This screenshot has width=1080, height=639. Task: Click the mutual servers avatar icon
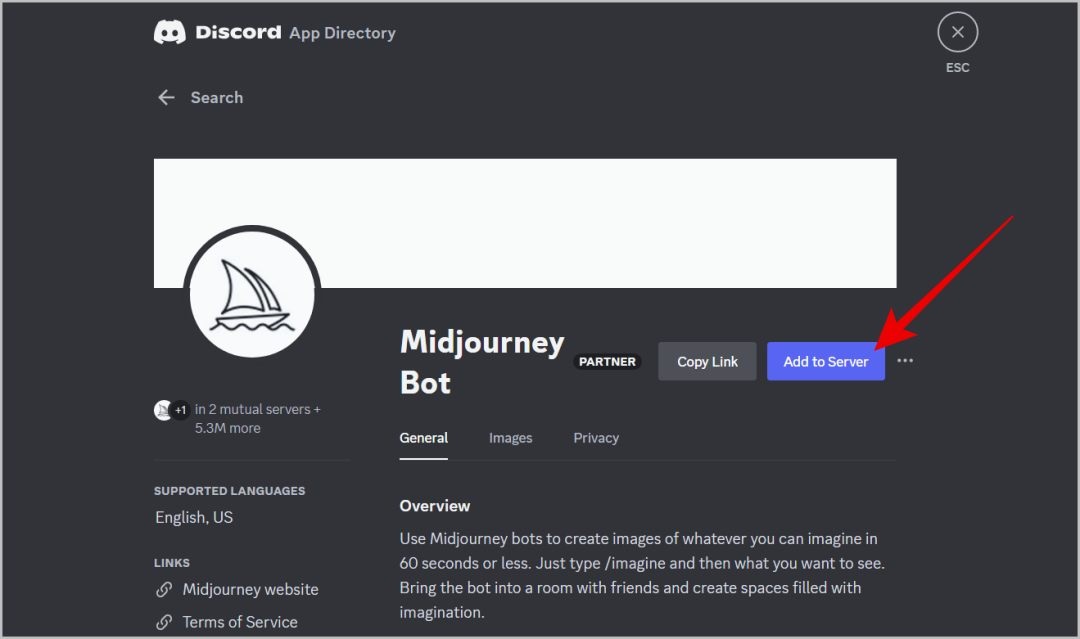(163, 410)
